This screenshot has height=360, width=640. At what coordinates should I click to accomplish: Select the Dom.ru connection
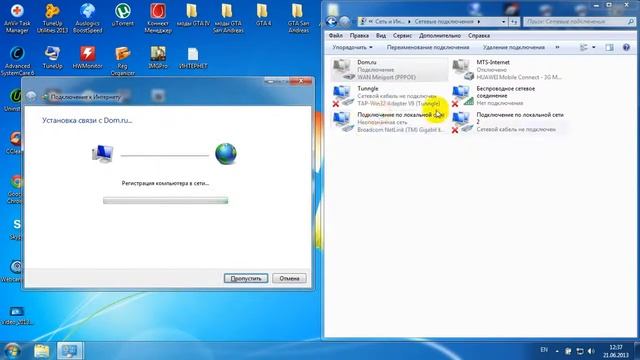(x=389, y=69)
